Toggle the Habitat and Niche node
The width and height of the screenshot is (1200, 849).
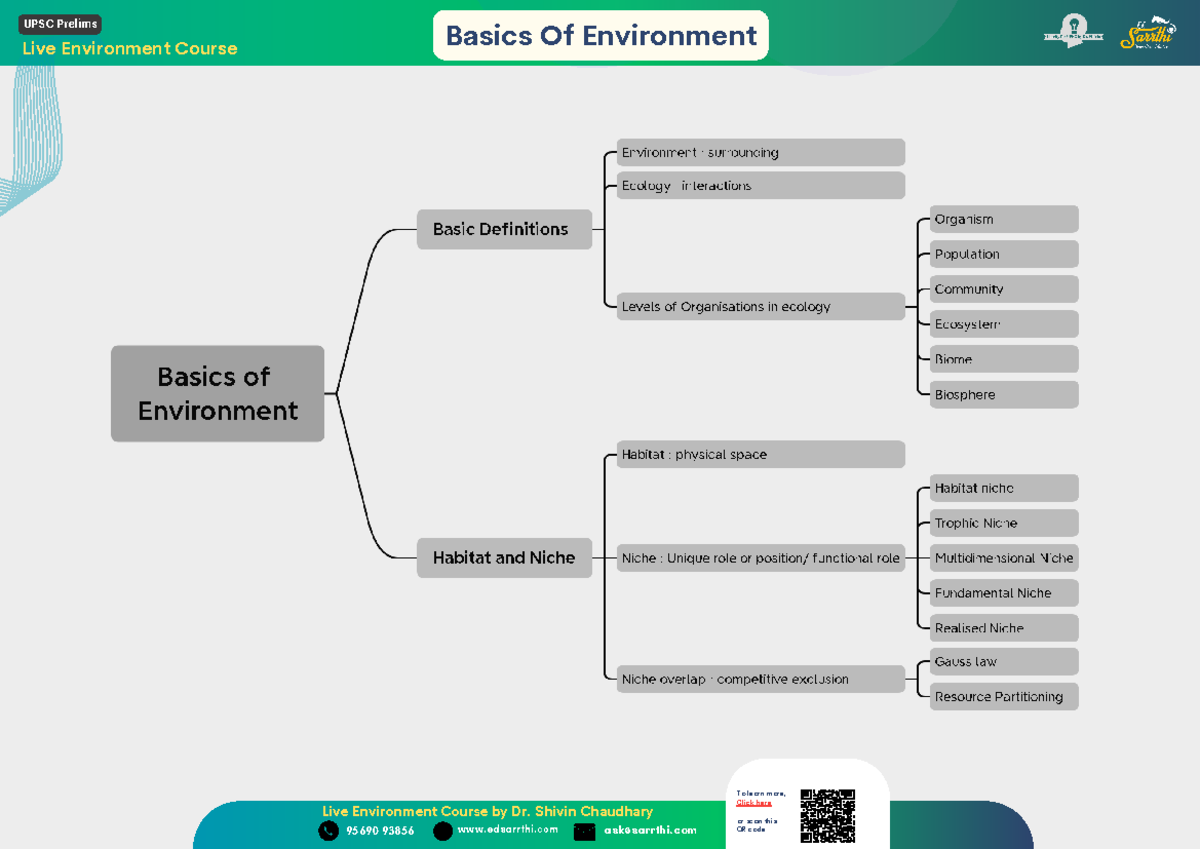tap(504, 558)
